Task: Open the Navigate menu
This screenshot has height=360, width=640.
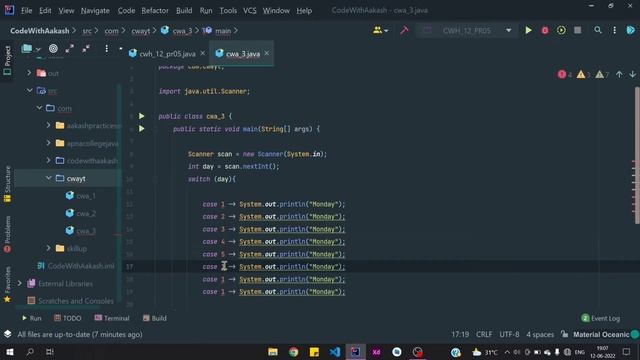Action: click(95, 11)
